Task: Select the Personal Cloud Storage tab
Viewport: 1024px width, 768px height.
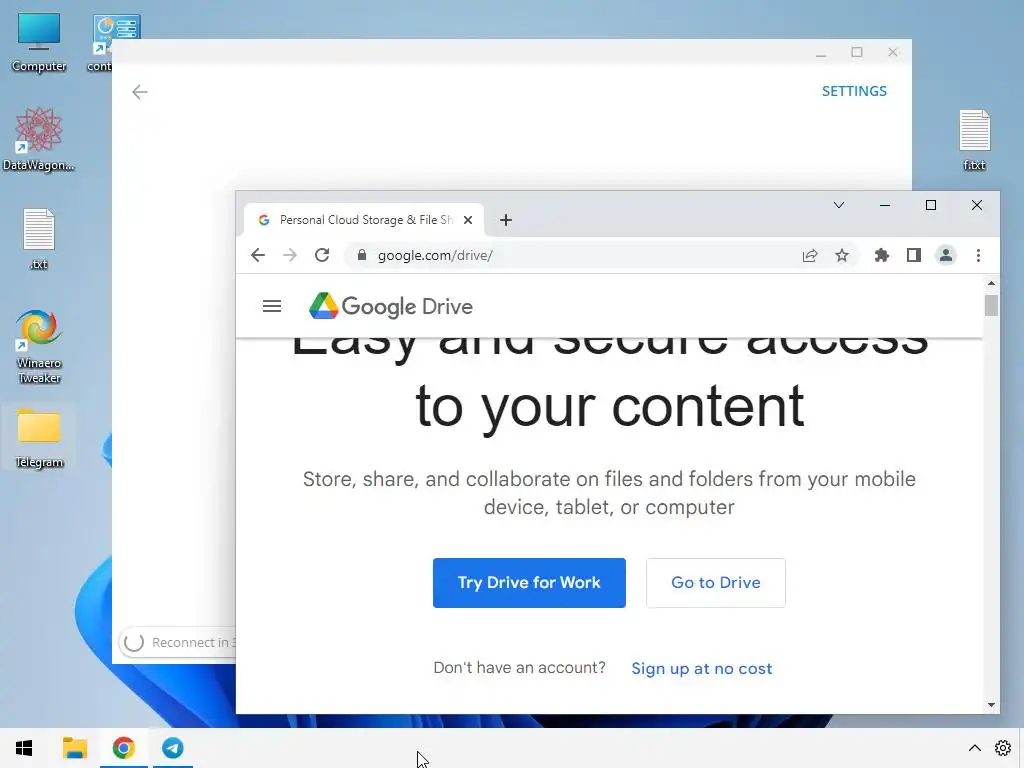Action: tap(364, 220)
